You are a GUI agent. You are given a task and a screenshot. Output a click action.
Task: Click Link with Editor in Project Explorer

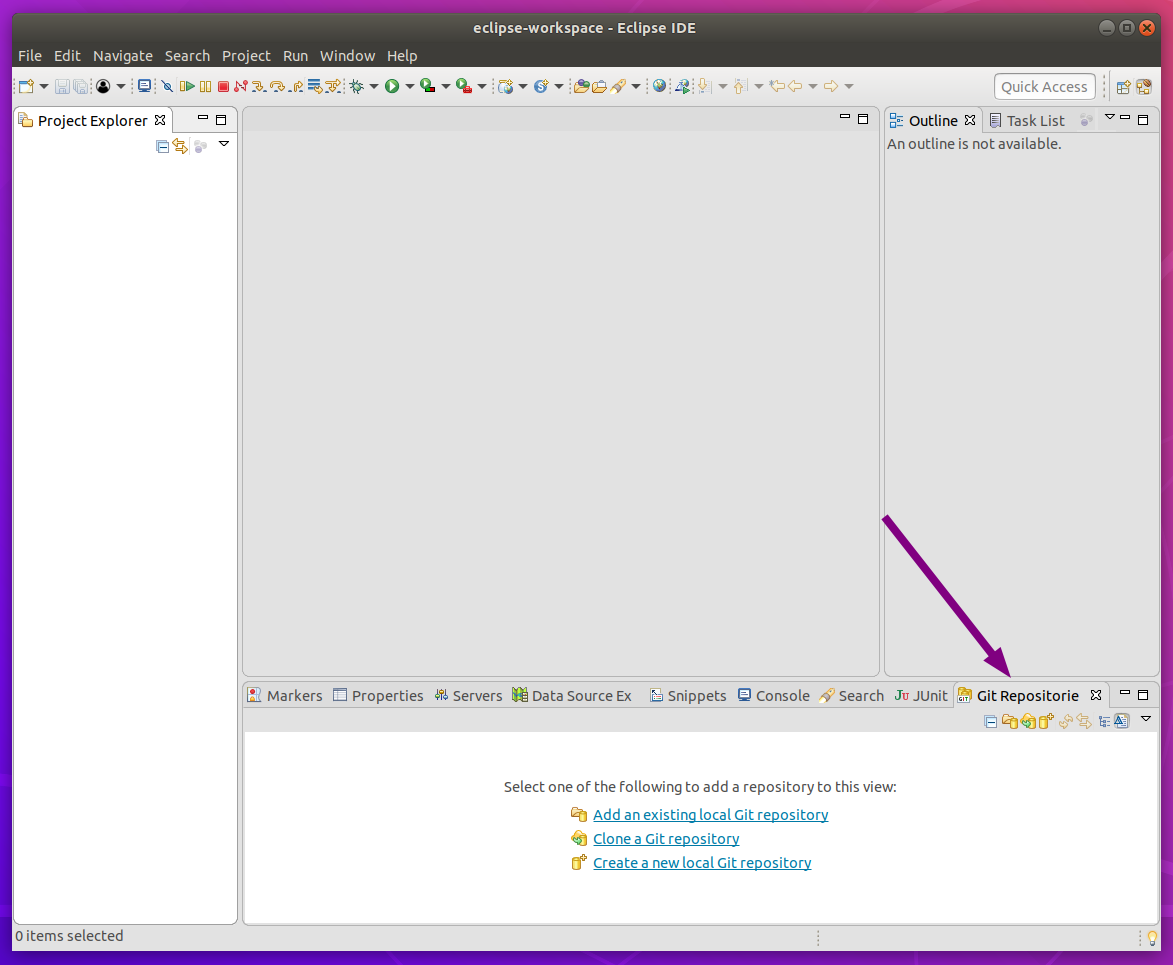point(180,146)
